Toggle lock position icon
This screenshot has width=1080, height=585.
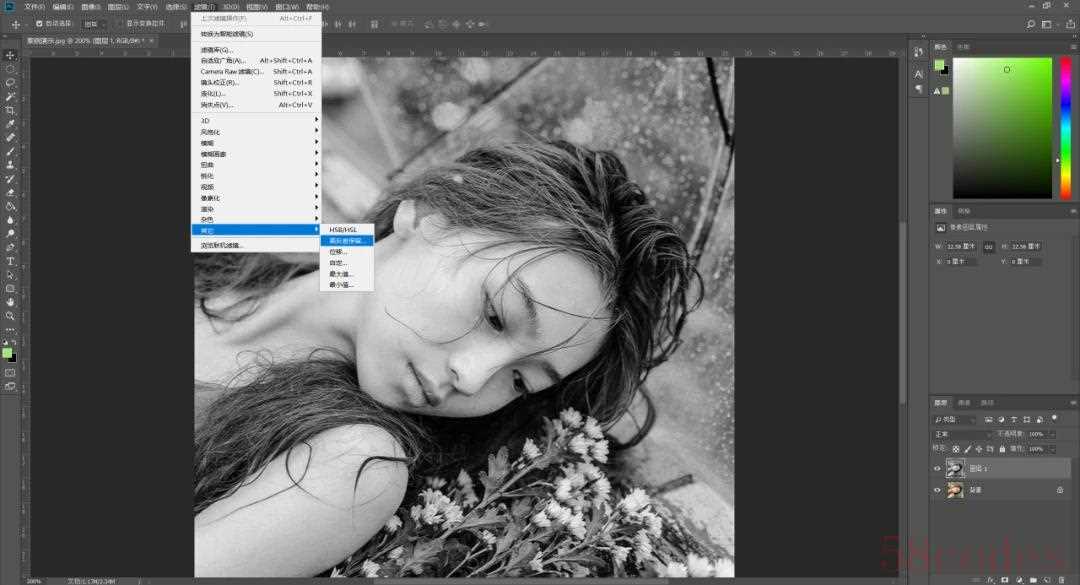tap(979, 449)
